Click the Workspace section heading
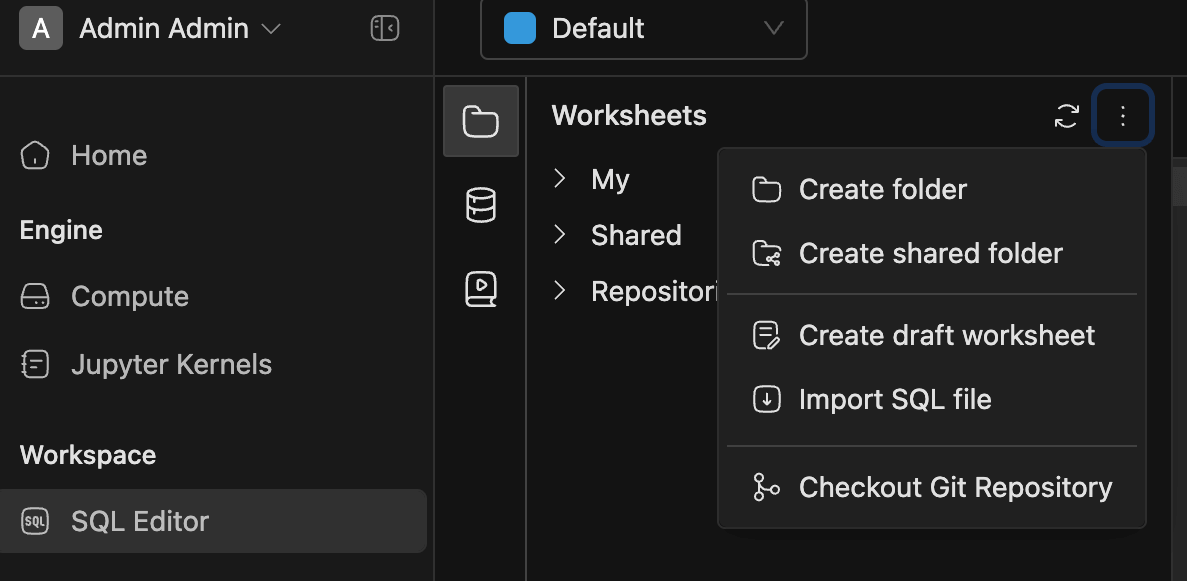Image resolution: width=1187 pixels, height=581 pixels. pyautogui.click(x=88, y=455)
